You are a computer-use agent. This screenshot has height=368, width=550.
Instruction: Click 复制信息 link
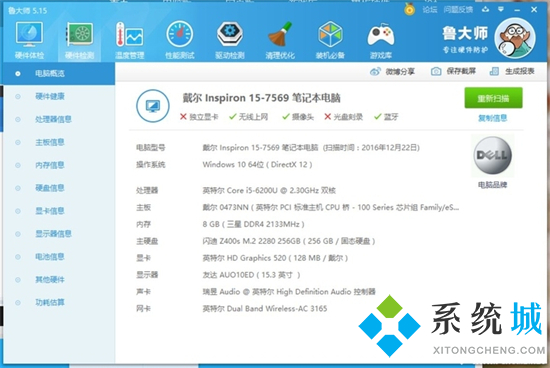493,118
